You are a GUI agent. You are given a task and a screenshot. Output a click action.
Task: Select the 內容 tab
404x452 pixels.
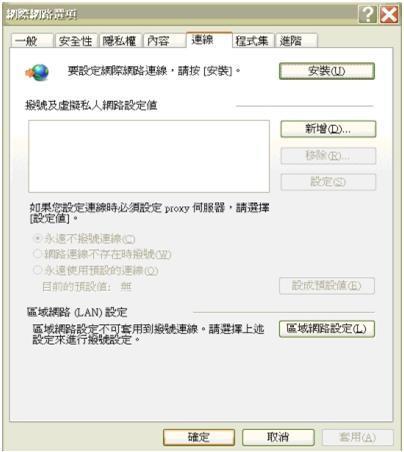click(164, 41)
